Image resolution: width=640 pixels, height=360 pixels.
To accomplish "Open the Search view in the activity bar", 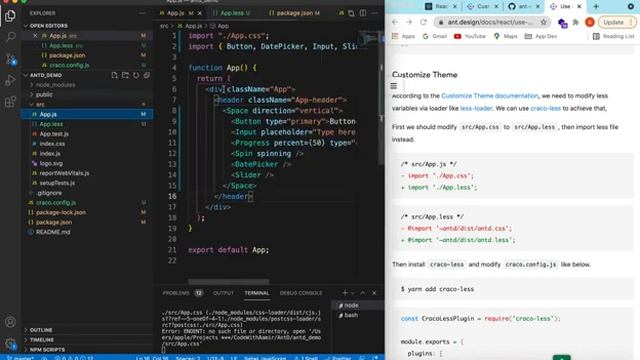I will coord(10,37).
